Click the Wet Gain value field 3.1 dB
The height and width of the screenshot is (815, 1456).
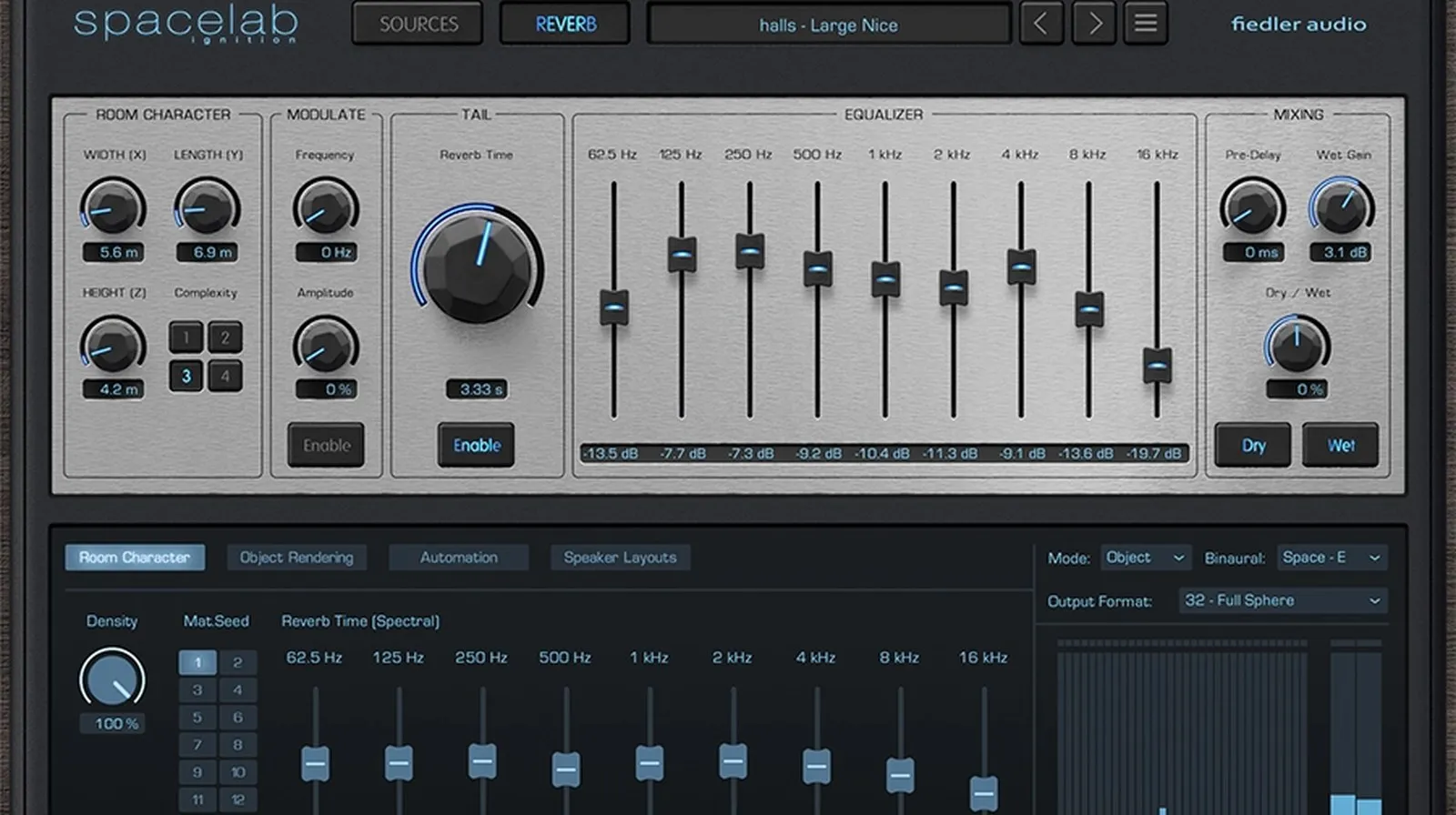click(1341, 252)
